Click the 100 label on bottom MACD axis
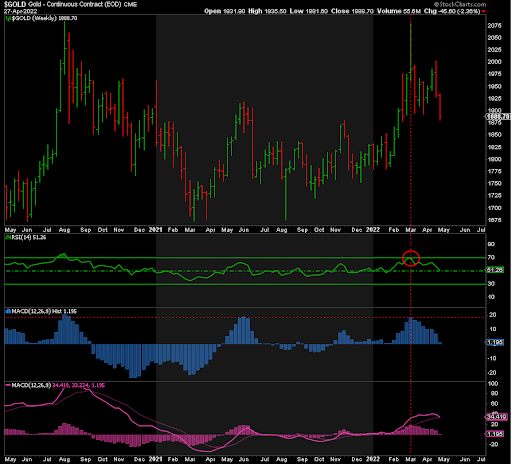This screenshot has width=512, height=464. (x=493, y=384)
